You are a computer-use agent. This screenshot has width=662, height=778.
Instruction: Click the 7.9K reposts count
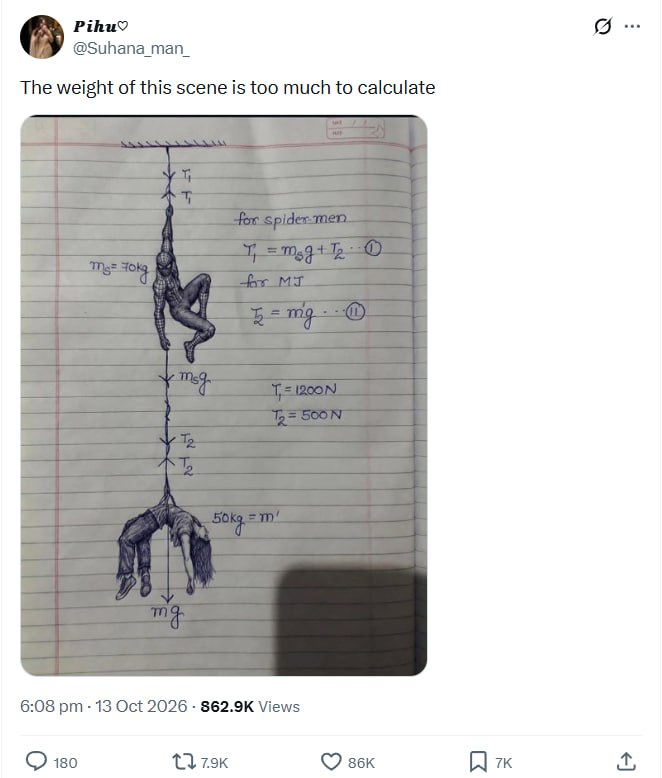(x=214, y=763)
